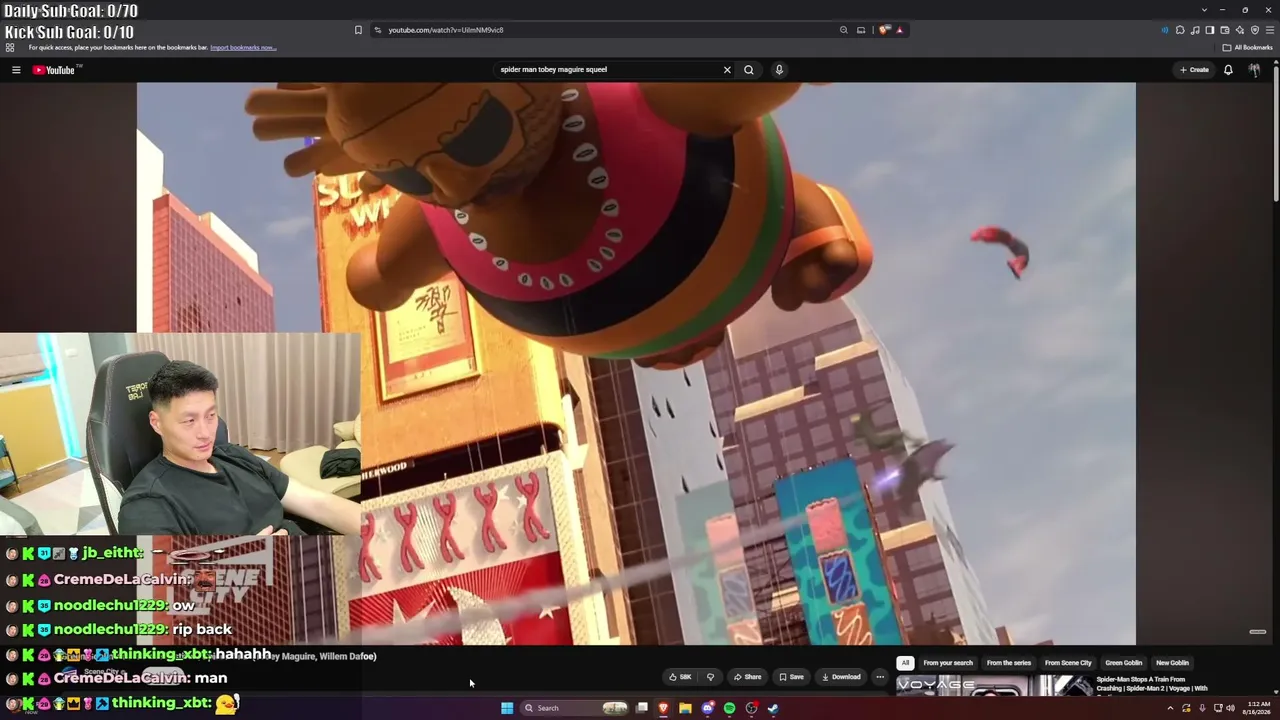Select the All filter chip
This screenshot has height=720, width=1280.
(905, 663)
